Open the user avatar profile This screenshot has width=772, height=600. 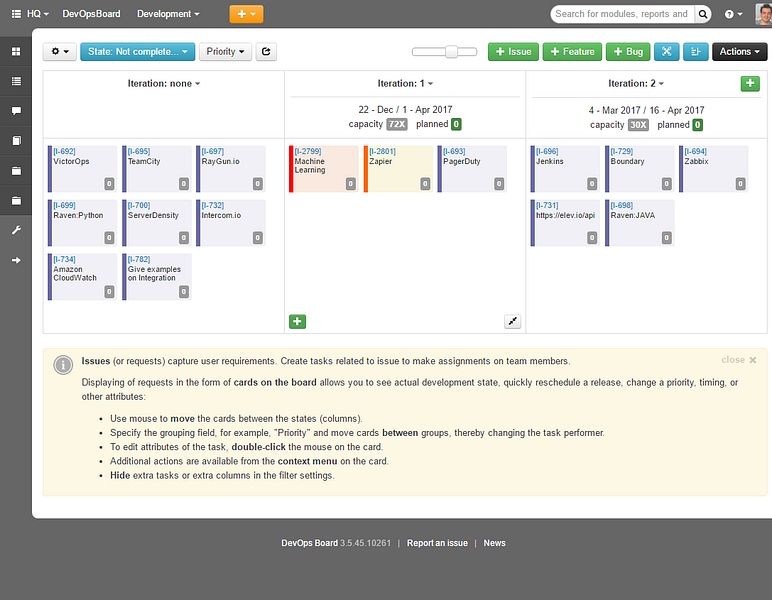(x=763, y=14)
